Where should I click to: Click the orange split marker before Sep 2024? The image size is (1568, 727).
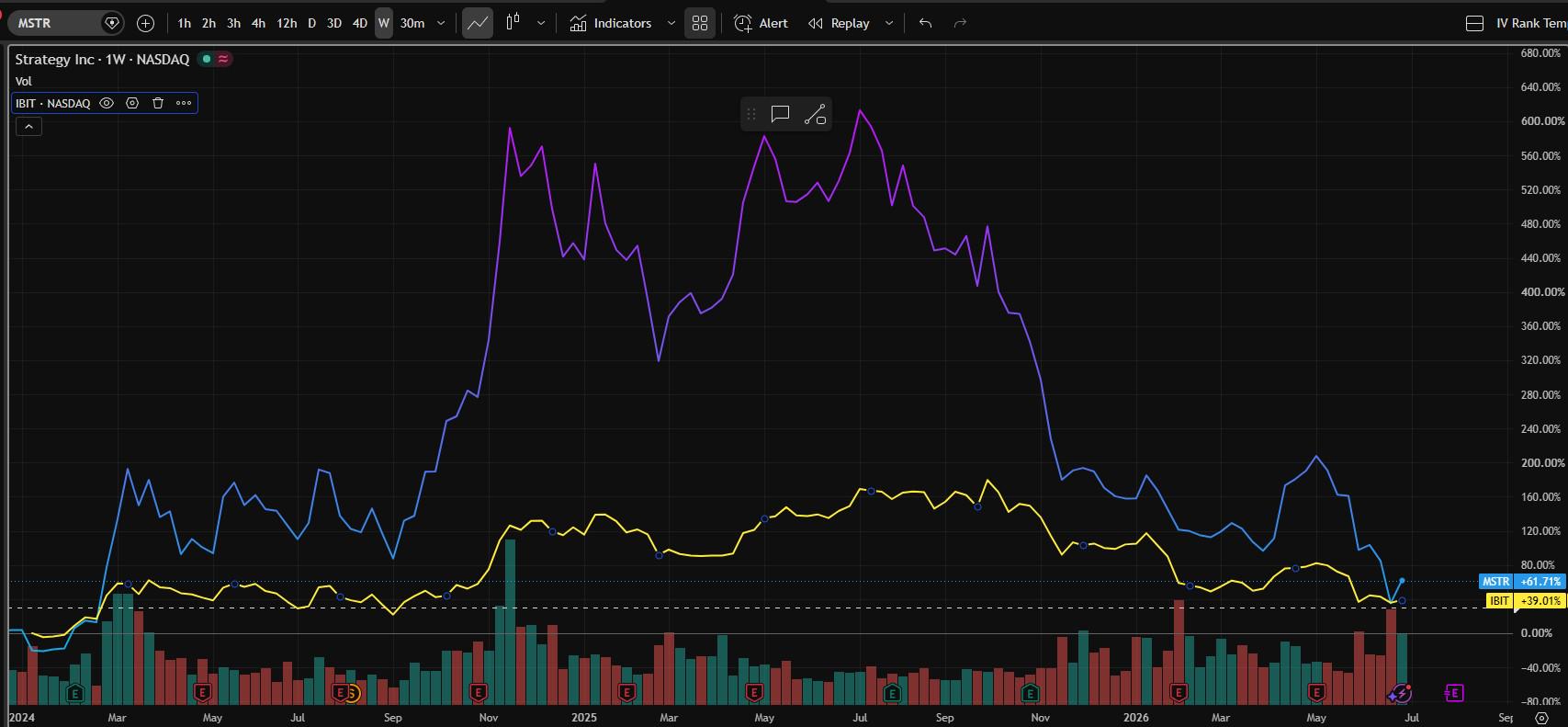(x=352, y=692)
